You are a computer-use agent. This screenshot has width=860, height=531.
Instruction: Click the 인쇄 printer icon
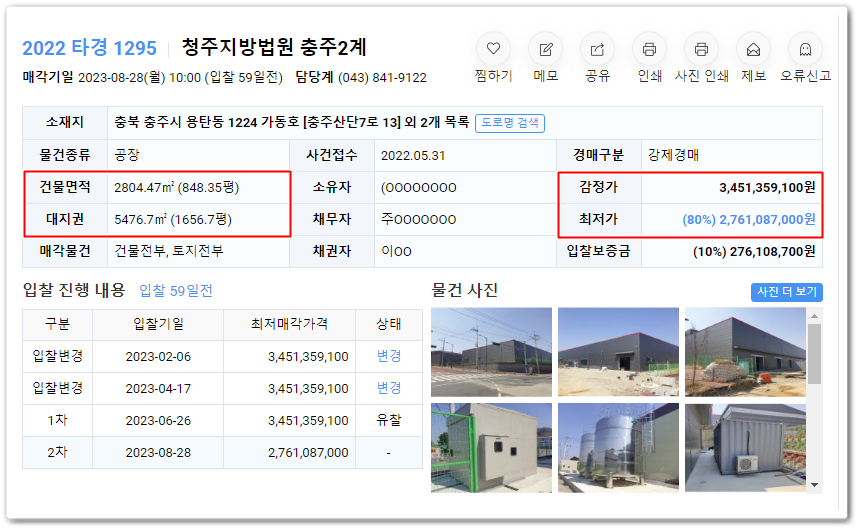(x=649, y=49)
